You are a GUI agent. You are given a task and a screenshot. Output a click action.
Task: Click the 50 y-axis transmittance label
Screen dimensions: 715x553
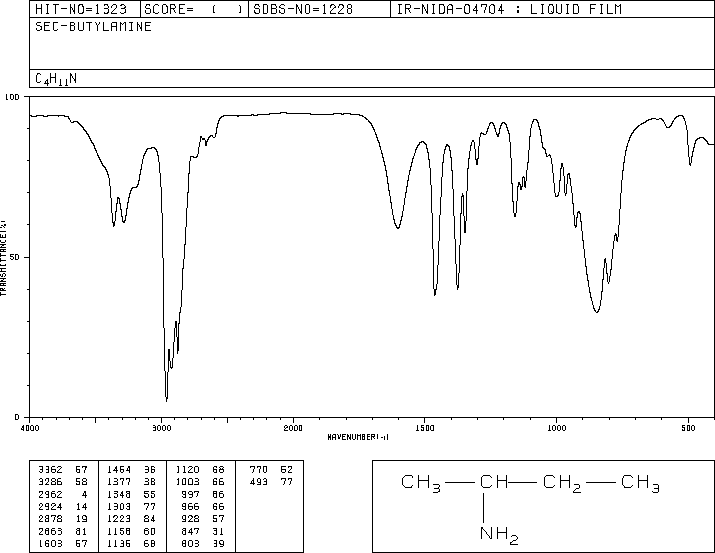click(x=15, y=257)
